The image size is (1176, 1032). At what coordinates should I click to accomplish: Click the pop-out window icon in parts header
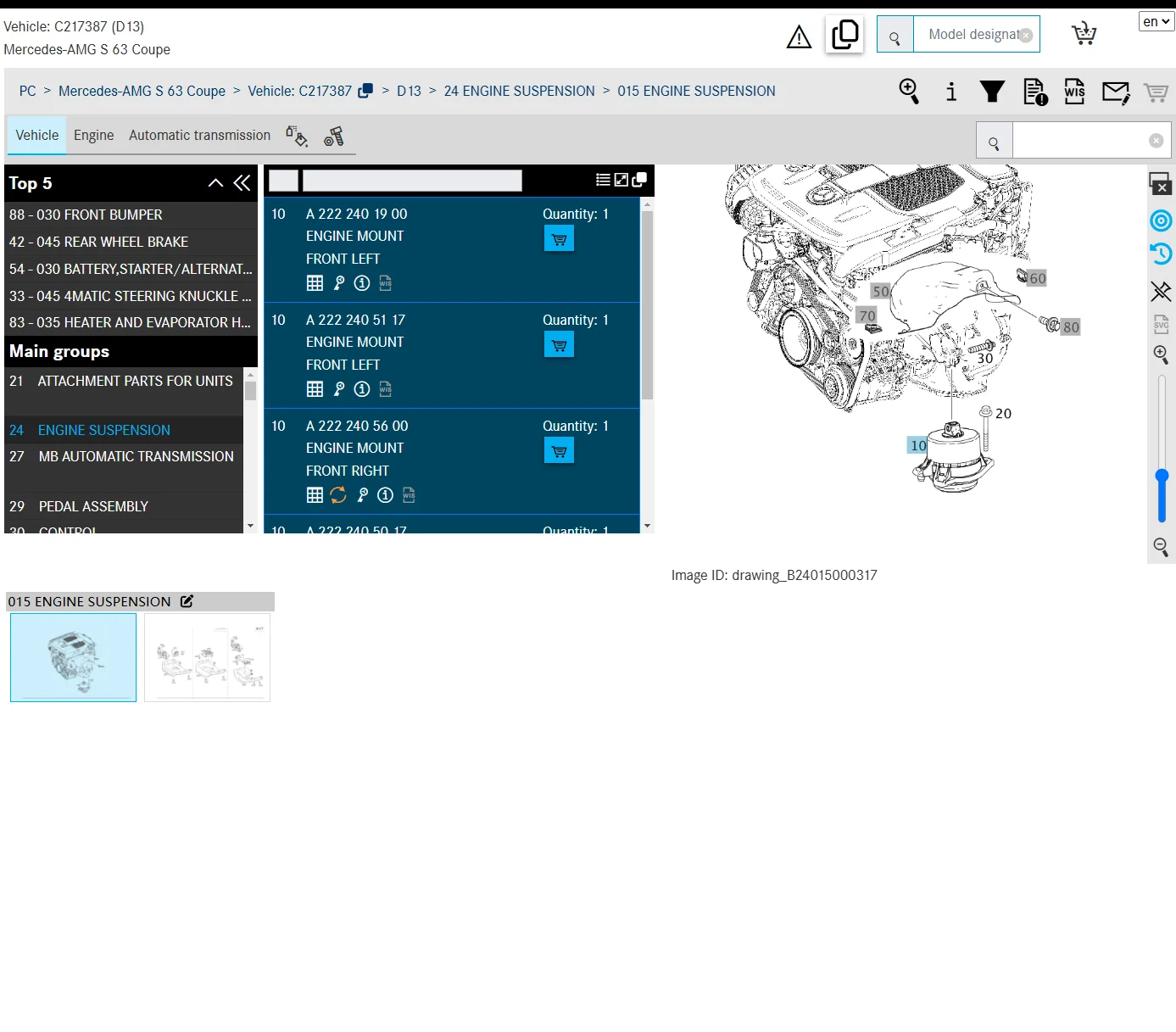640,180
